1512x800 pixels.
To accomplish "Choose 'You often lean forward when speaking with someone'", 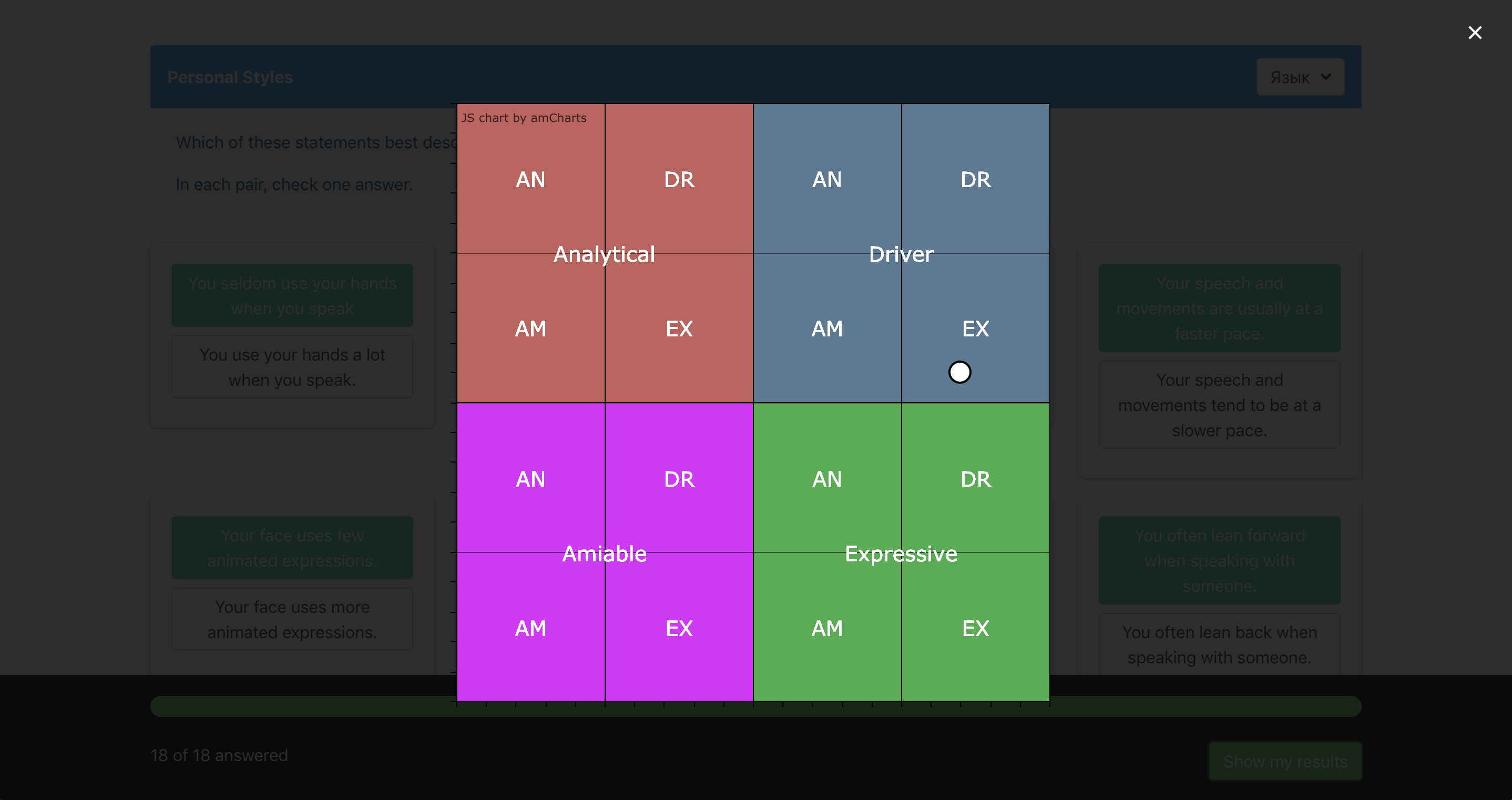I will tap(1219, 560).
